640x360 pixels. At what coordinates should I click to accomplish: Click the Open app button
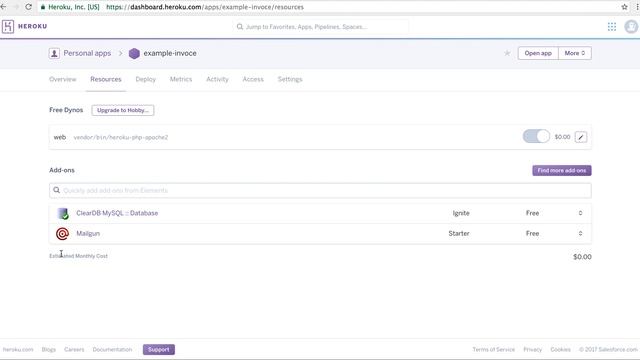click(x=538, y=53)
